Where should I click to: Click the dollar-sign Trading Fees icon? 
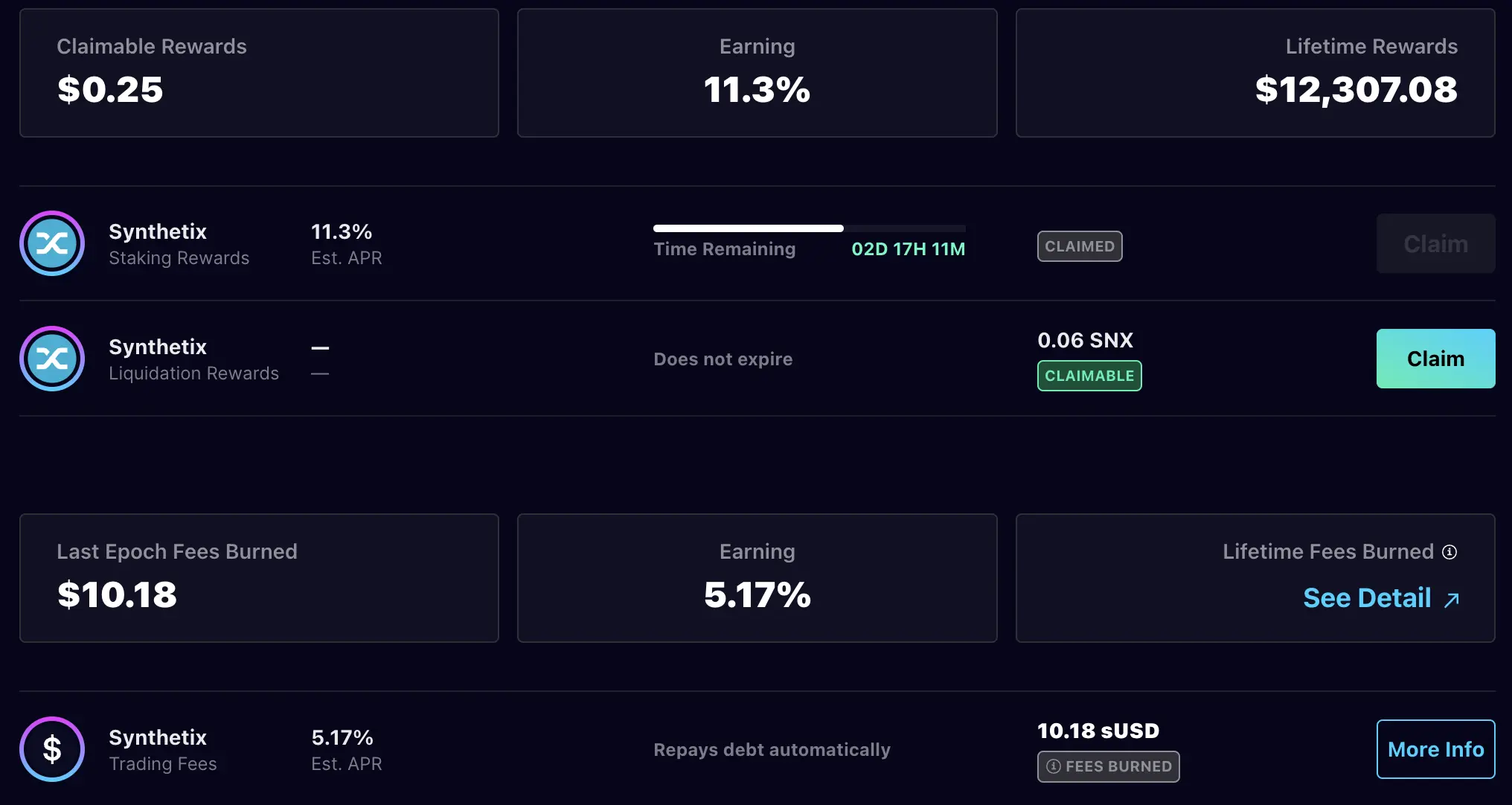tap(52, 749)
